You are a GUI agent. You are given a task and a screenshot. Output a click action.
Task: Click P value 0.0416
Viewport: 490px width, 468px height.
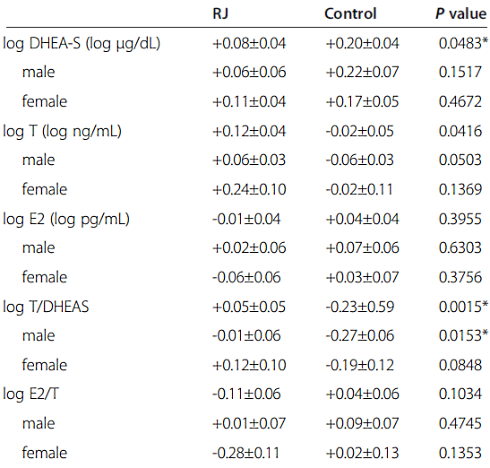460,131
